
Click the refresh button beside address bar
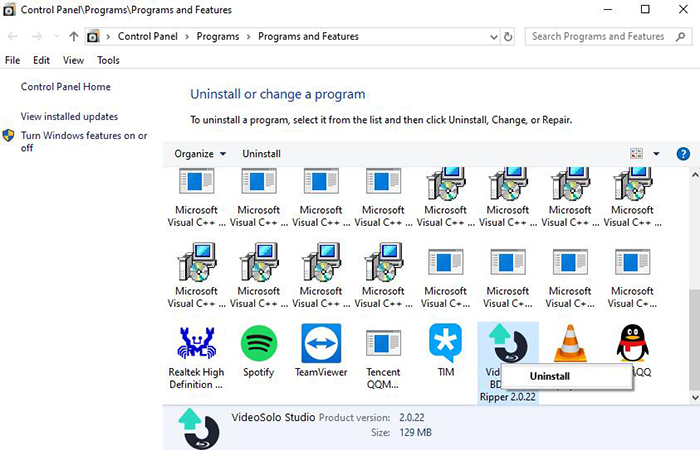coord(508,37)
